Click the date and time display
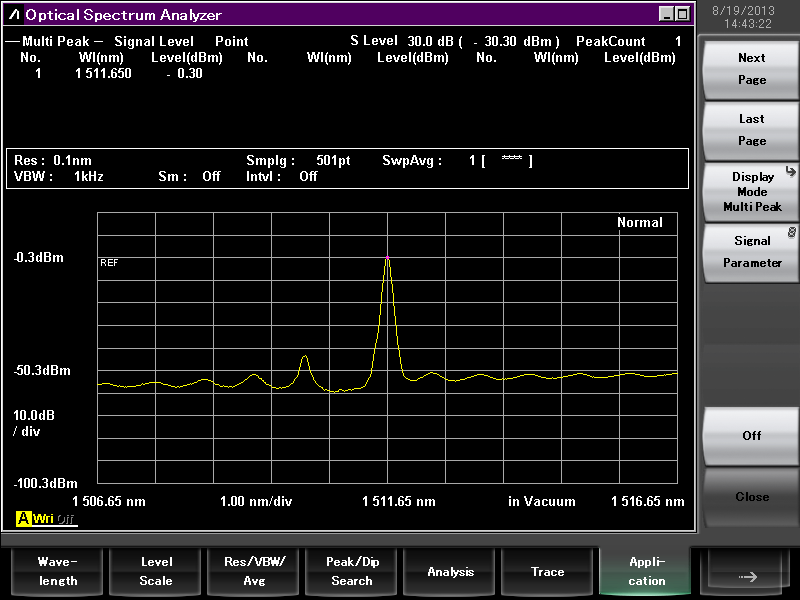Screen dimensions: 800x600 743,17
